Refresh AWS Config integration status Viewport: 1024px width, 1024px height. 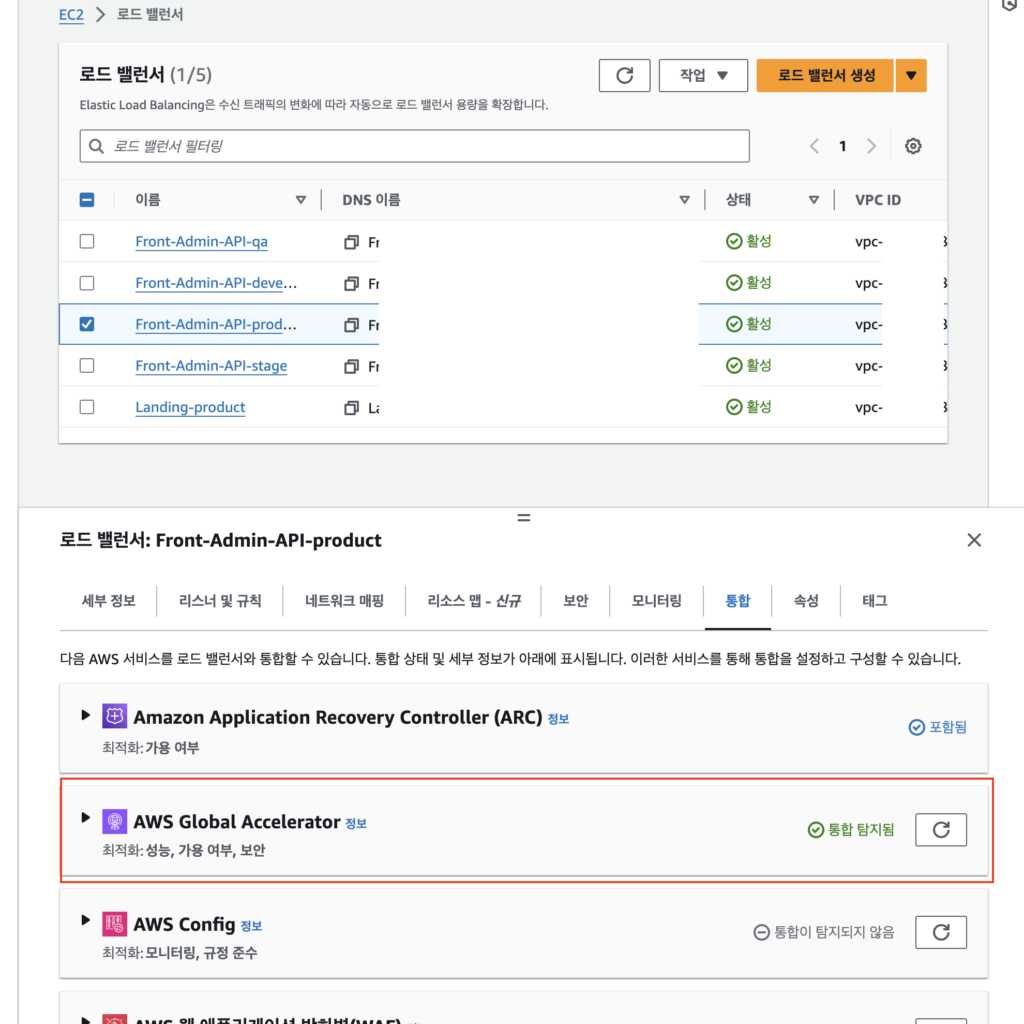pyautogui.click(x=940, y=931)
